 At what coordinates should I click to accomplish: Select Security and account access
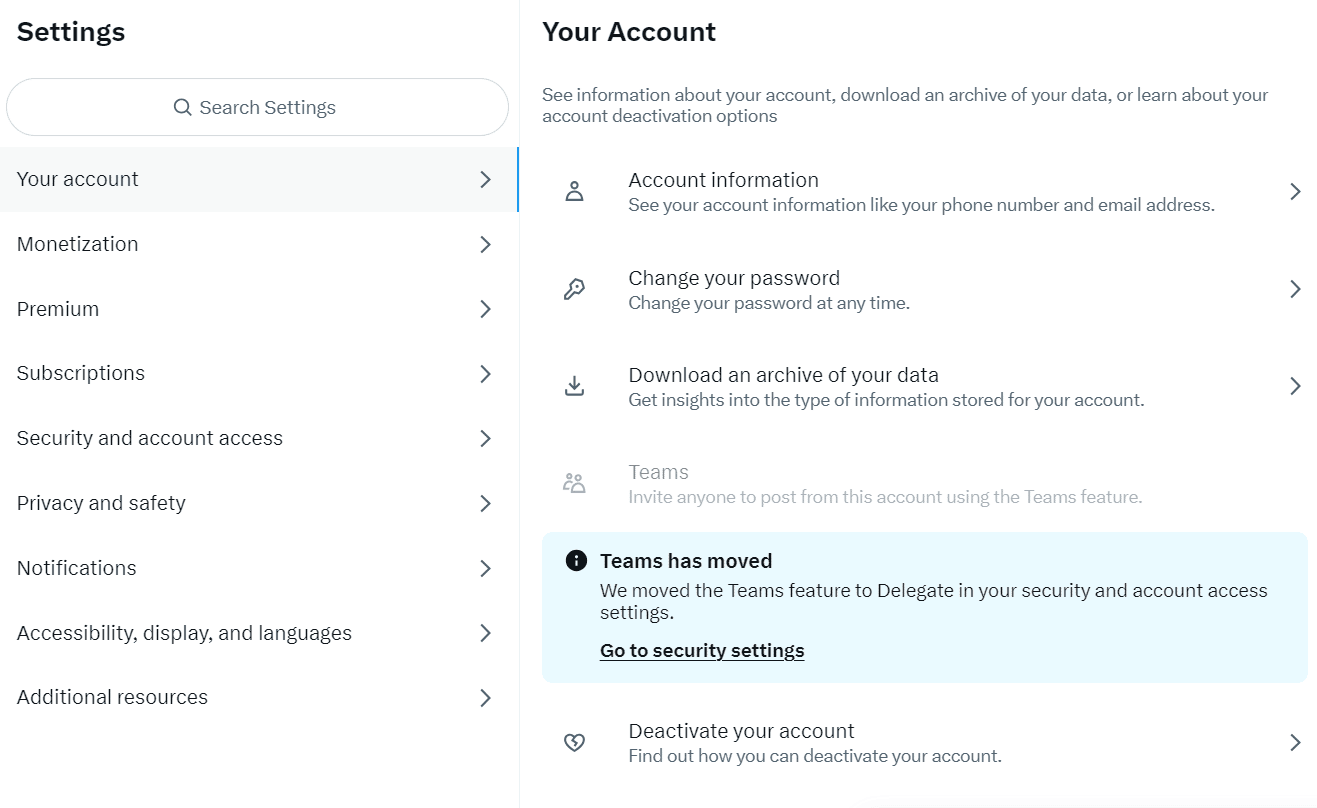[259, 438]
